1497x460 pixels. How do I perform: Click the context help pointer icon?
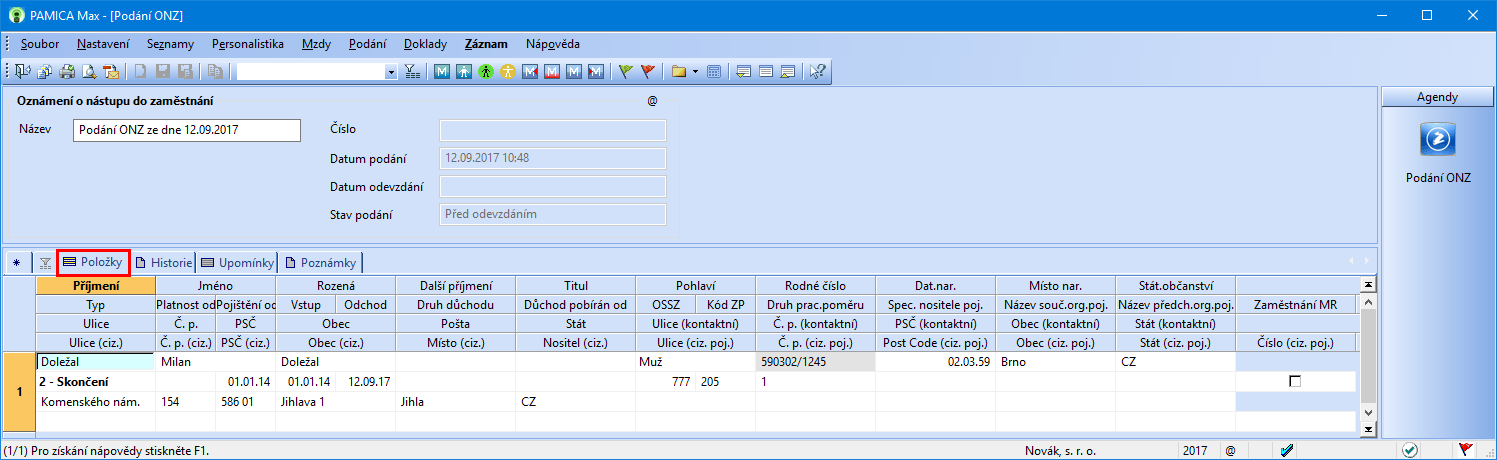[x=817, y=71]
